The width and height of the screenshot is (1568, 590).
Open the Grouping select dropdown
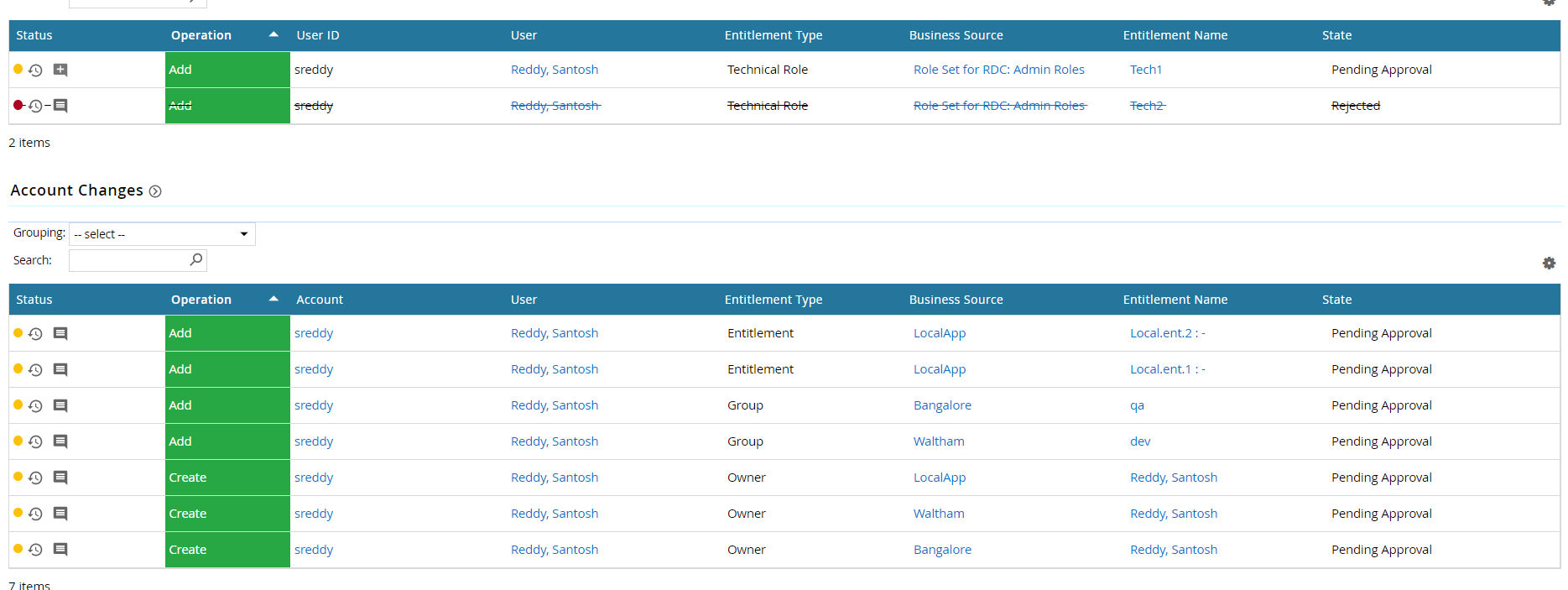[162, 234]
